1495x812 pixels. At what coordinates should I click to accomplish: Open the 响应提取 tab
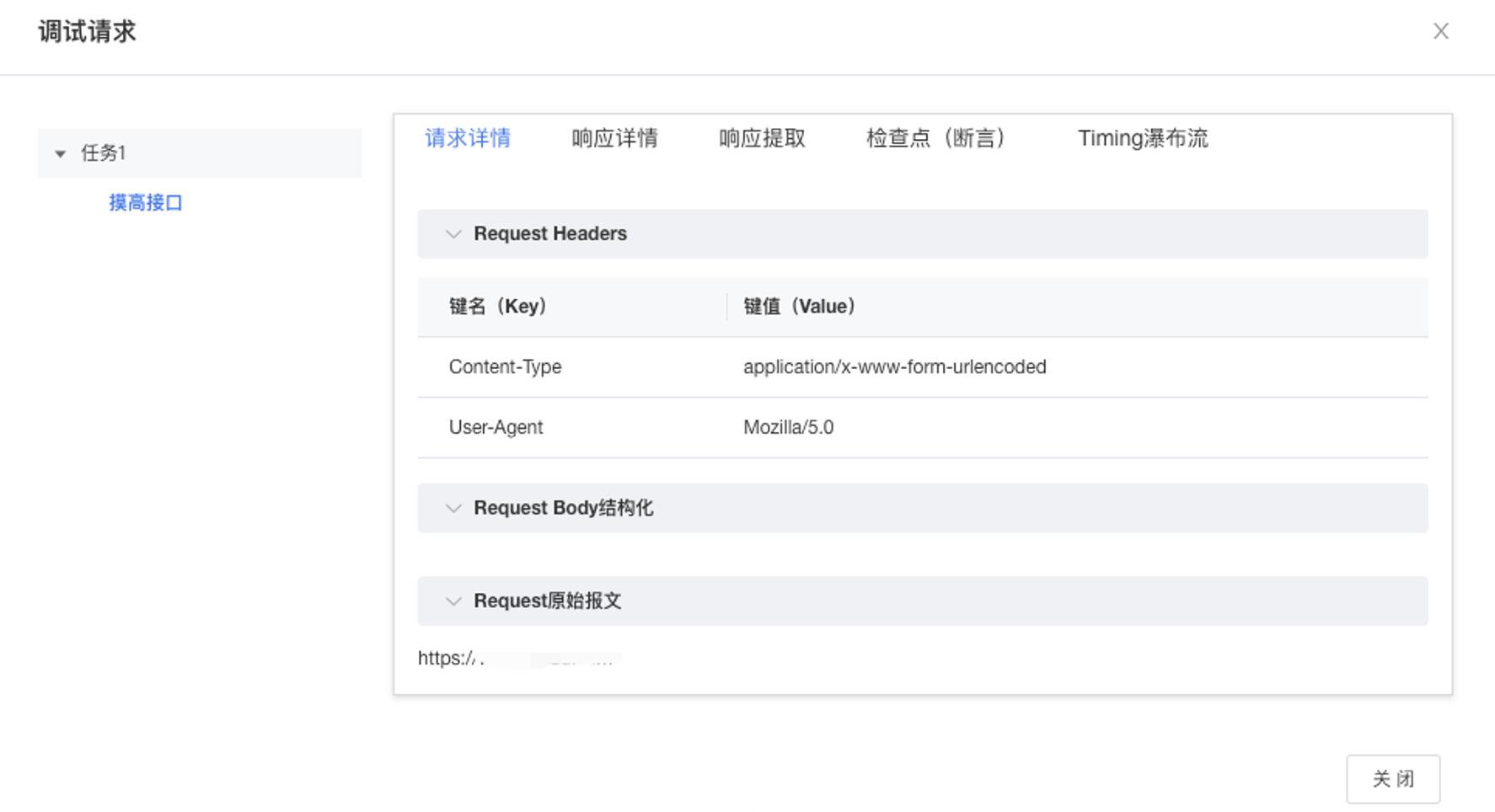762,138
